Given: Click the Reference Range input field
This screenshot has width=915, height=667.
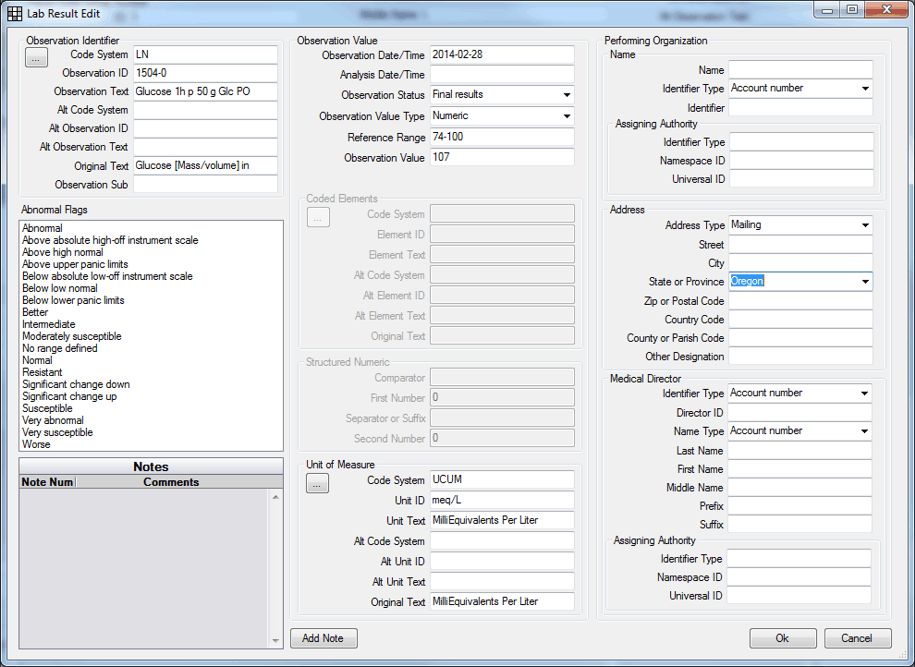Looking at the screenshot, I should pyautogui.click(x=502, y=137).
